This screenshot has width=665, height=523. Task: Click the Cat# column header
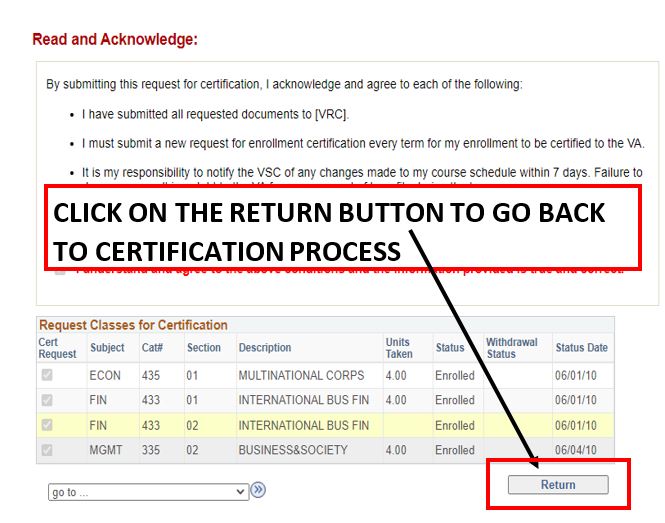coord(152,348)
